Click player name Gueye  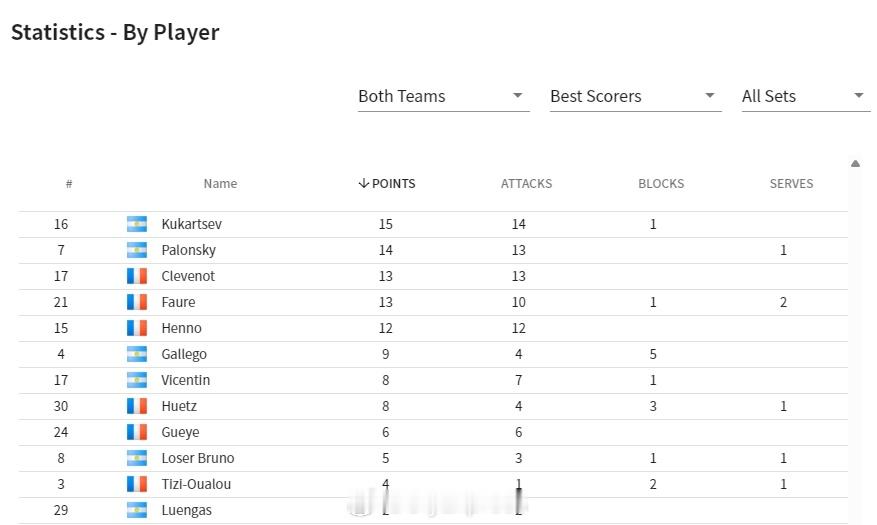[180, 432]
